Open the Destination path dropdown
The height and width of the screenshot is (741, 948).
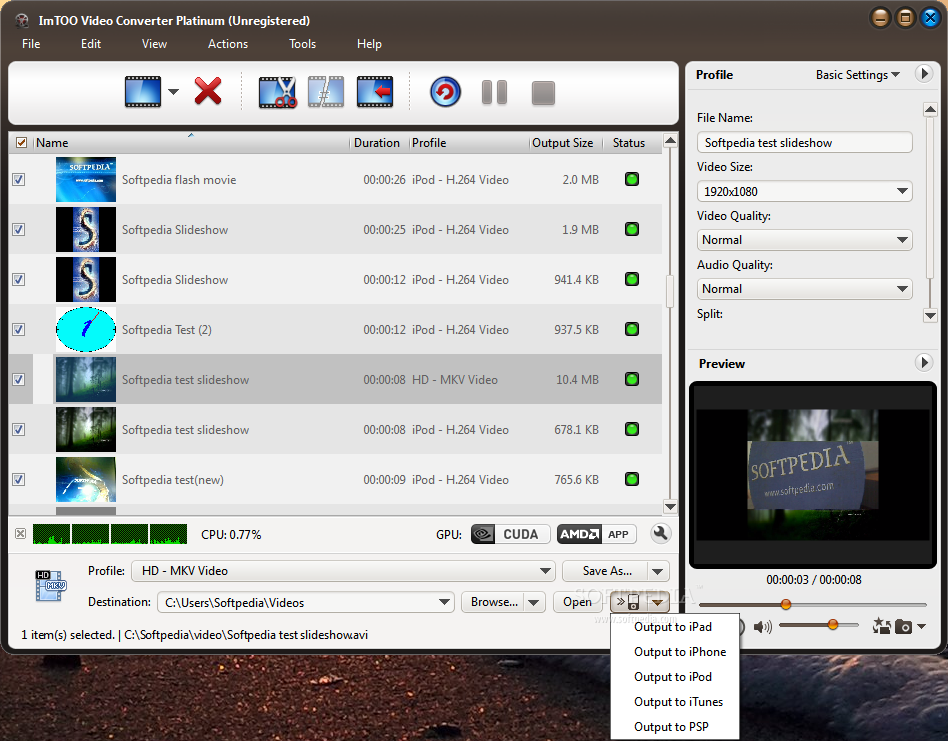point(444,602)
